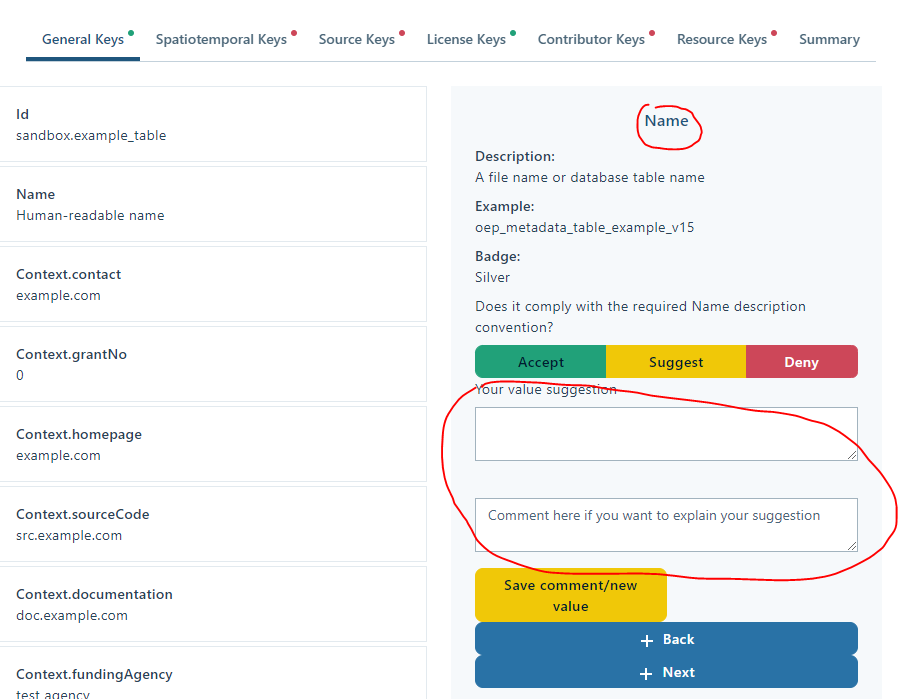Click Save comment/new value
The height and width of the screenshot is (699, 924).
570,594
